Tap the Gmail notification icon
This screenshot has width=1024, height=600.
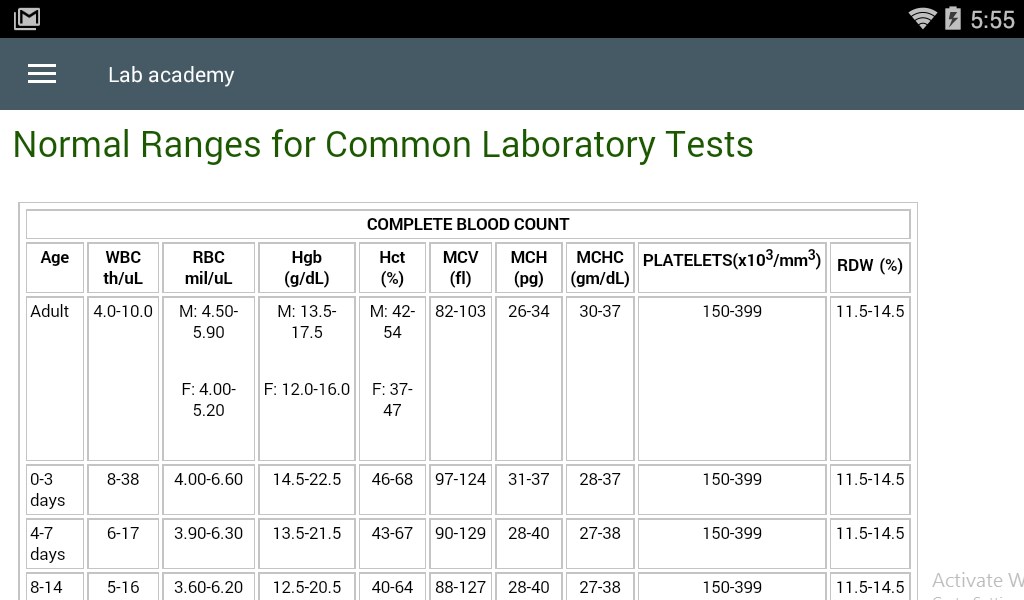tap(27, 19)
